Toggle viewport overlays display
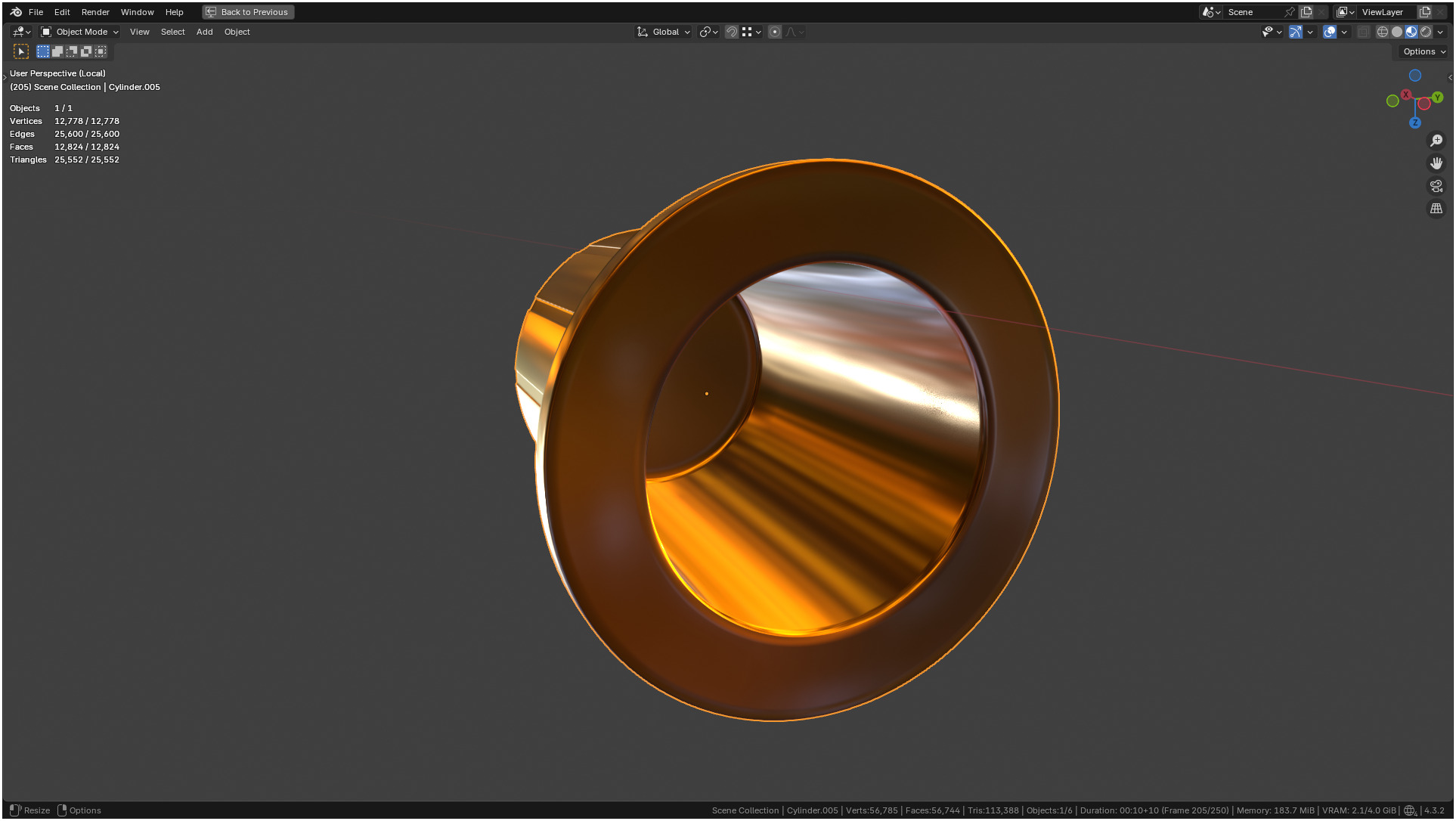The width and height of the screenshot is (1456, 821). click(1330, 32)
